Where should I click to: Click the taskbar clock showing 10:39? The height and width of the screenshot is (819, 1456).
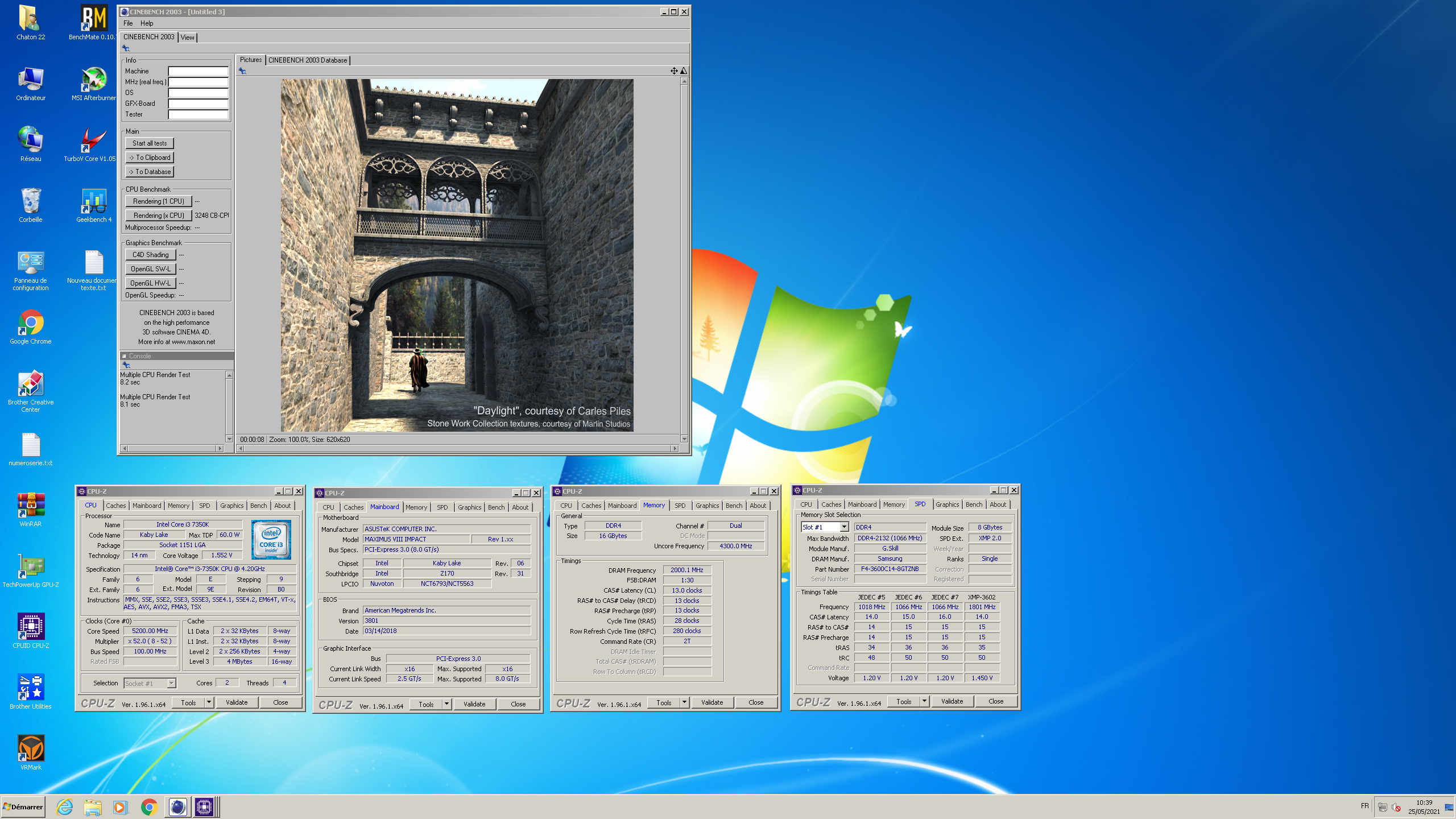pyautogui.click(x=1424, y=807)
